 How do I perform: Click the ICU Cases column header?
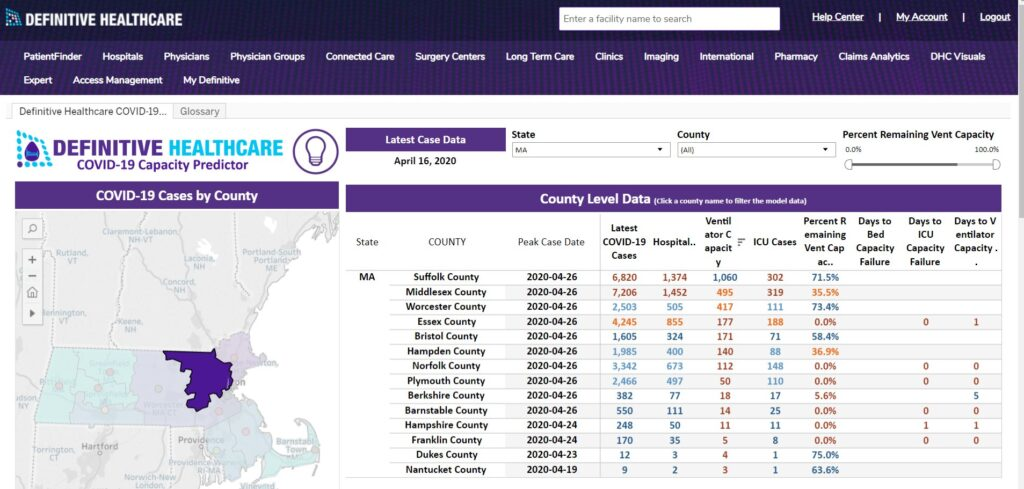[775, 242]
